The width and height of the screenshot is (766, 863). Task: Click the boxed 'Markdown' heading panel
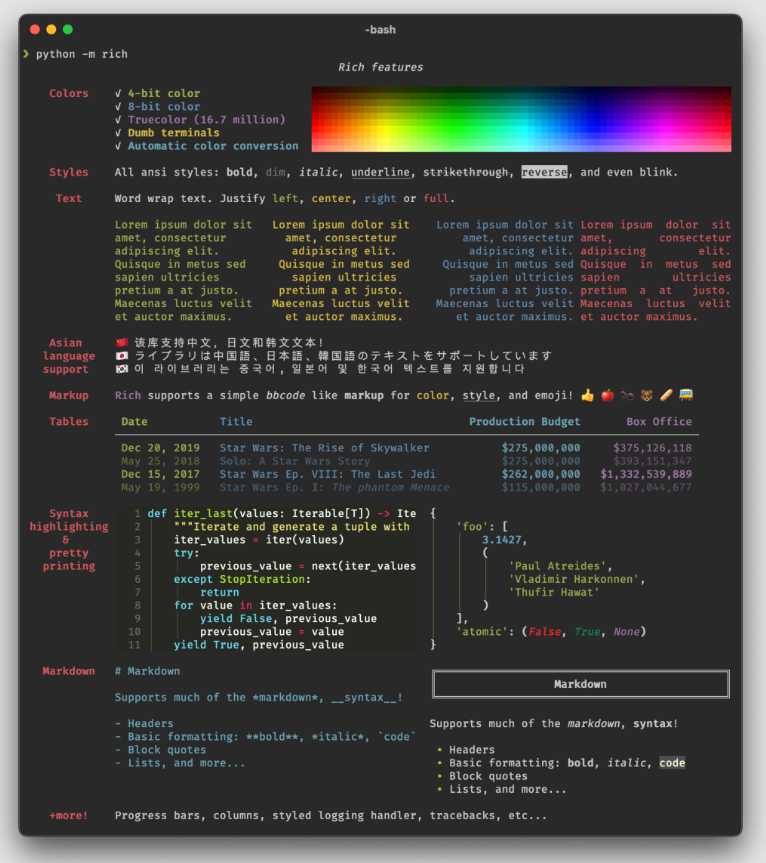tap(581, 684)
